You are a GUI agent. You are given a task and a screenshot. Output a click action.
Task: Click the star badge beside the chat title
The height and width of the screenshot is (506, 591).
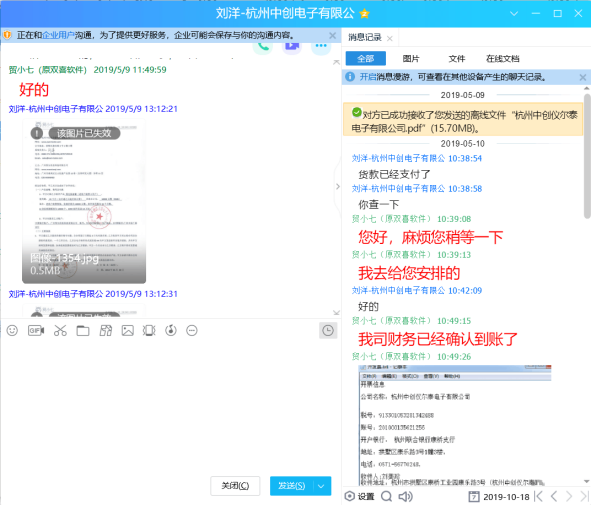(x=364, y=14)
